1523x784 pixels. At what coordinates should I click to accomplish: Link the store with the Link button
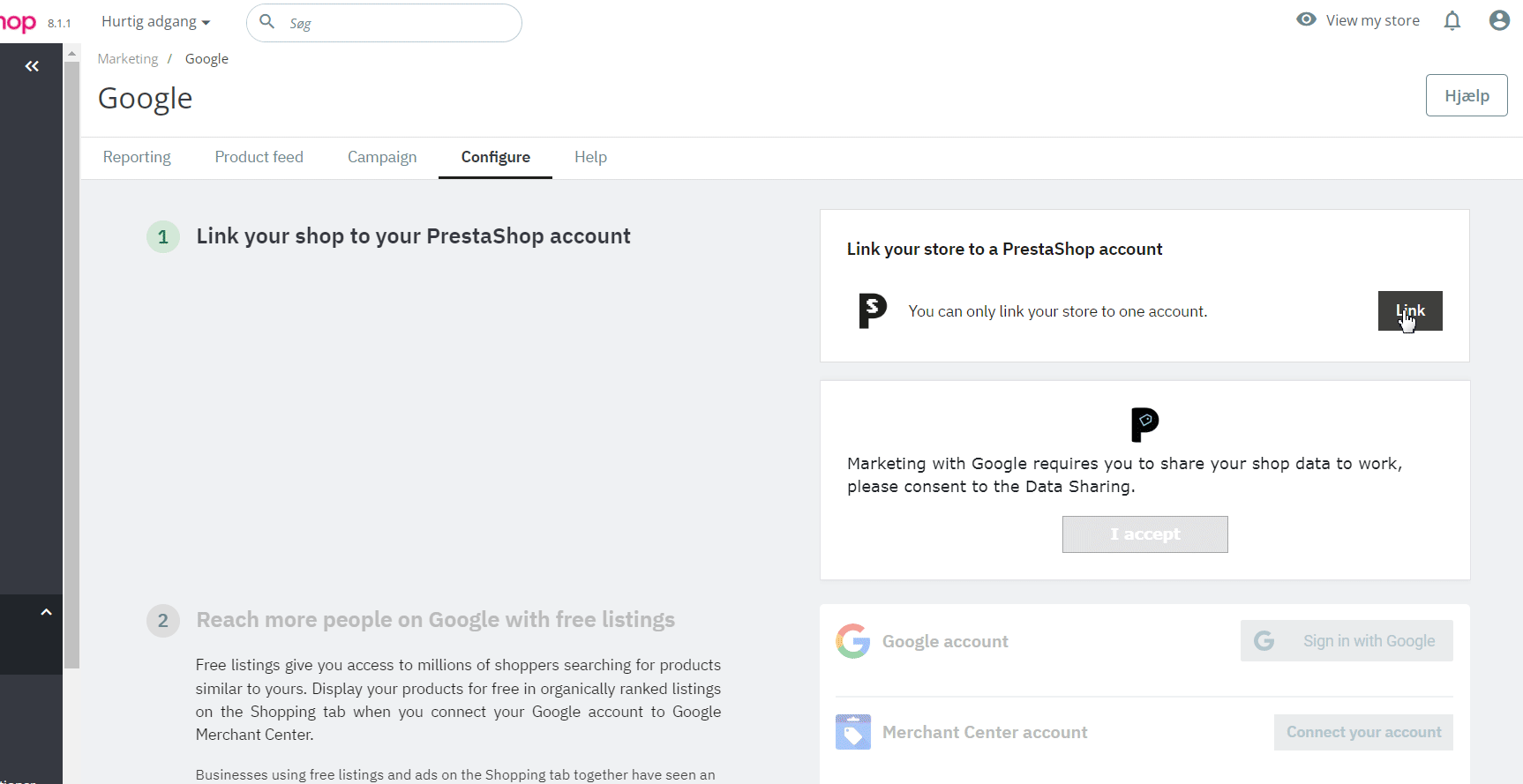point(1409,310)
